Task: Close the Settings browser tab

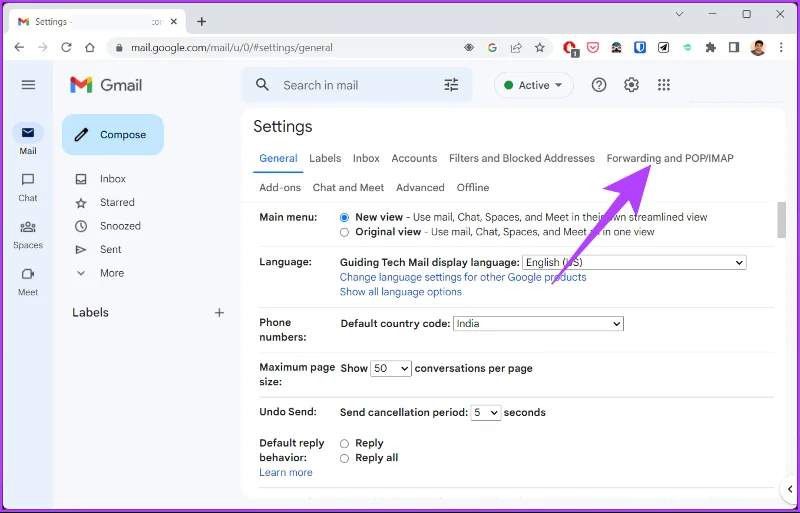Action: (x=173, y=21)
